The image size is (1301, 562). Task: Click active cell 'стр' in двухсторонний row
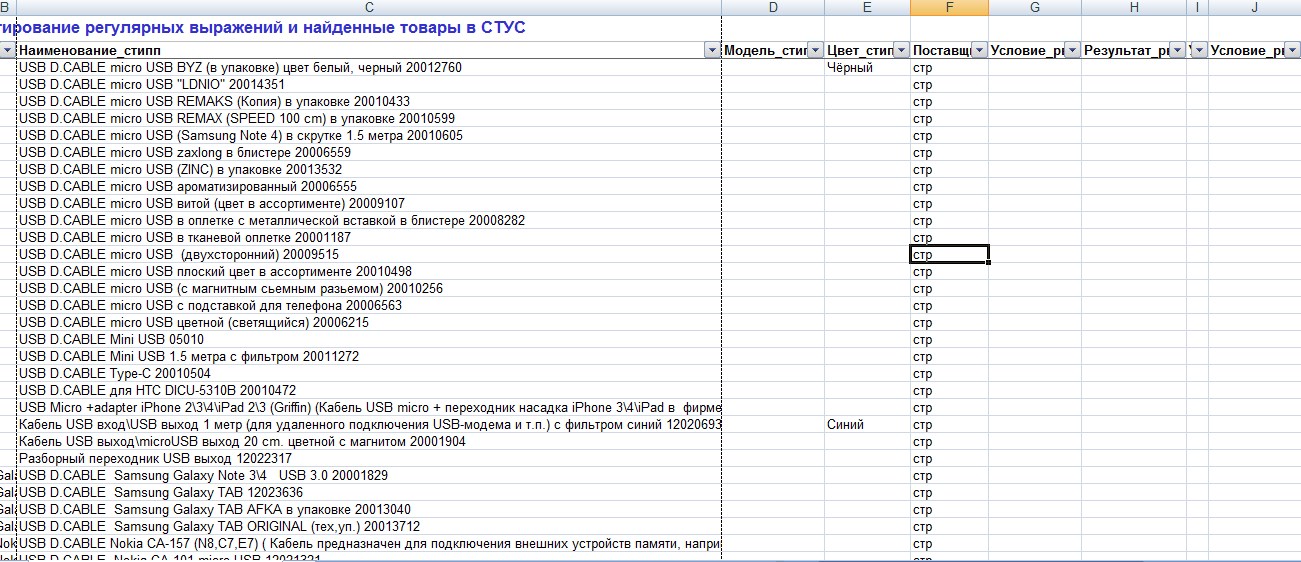click(949, 255)
